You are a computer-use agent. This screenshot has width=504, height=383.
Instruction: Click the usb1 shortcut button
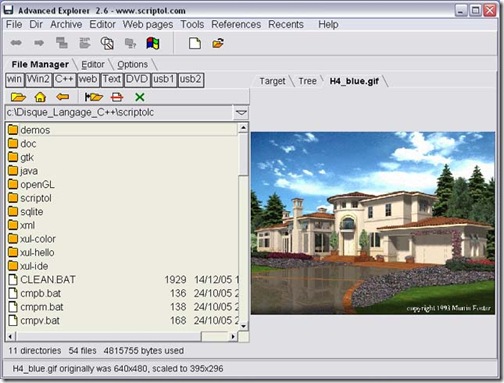point(164,80)
